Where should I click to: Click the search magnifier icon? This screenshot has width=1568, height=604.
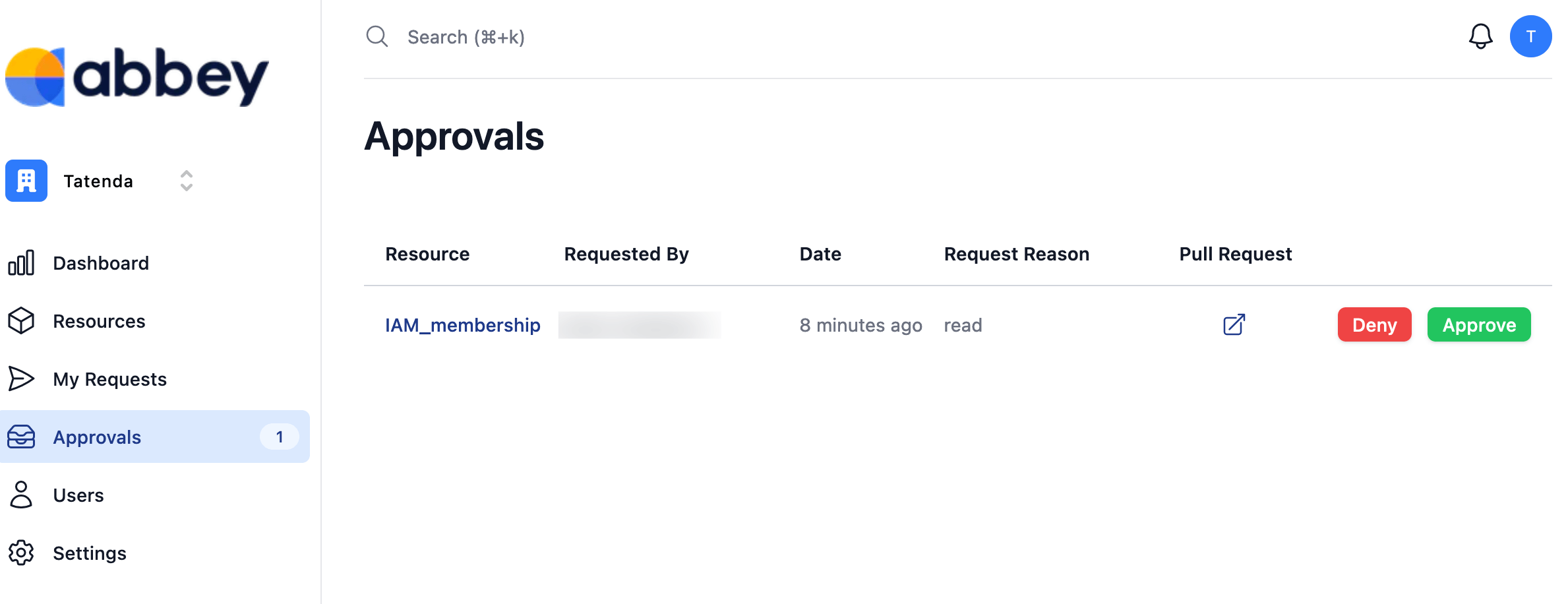[377, 37]
